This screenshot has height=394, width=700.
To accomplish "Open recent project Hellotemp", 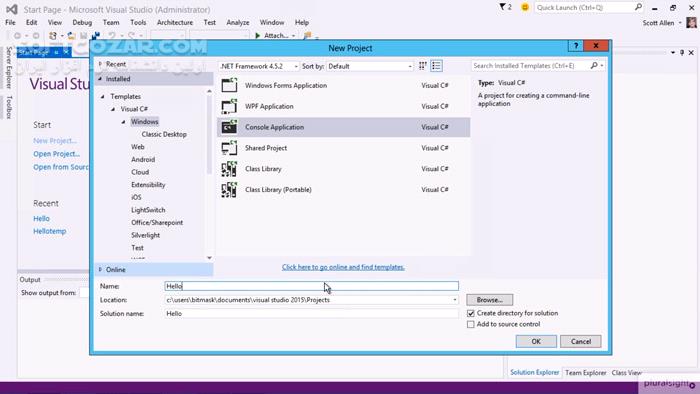I will (50, 231).
